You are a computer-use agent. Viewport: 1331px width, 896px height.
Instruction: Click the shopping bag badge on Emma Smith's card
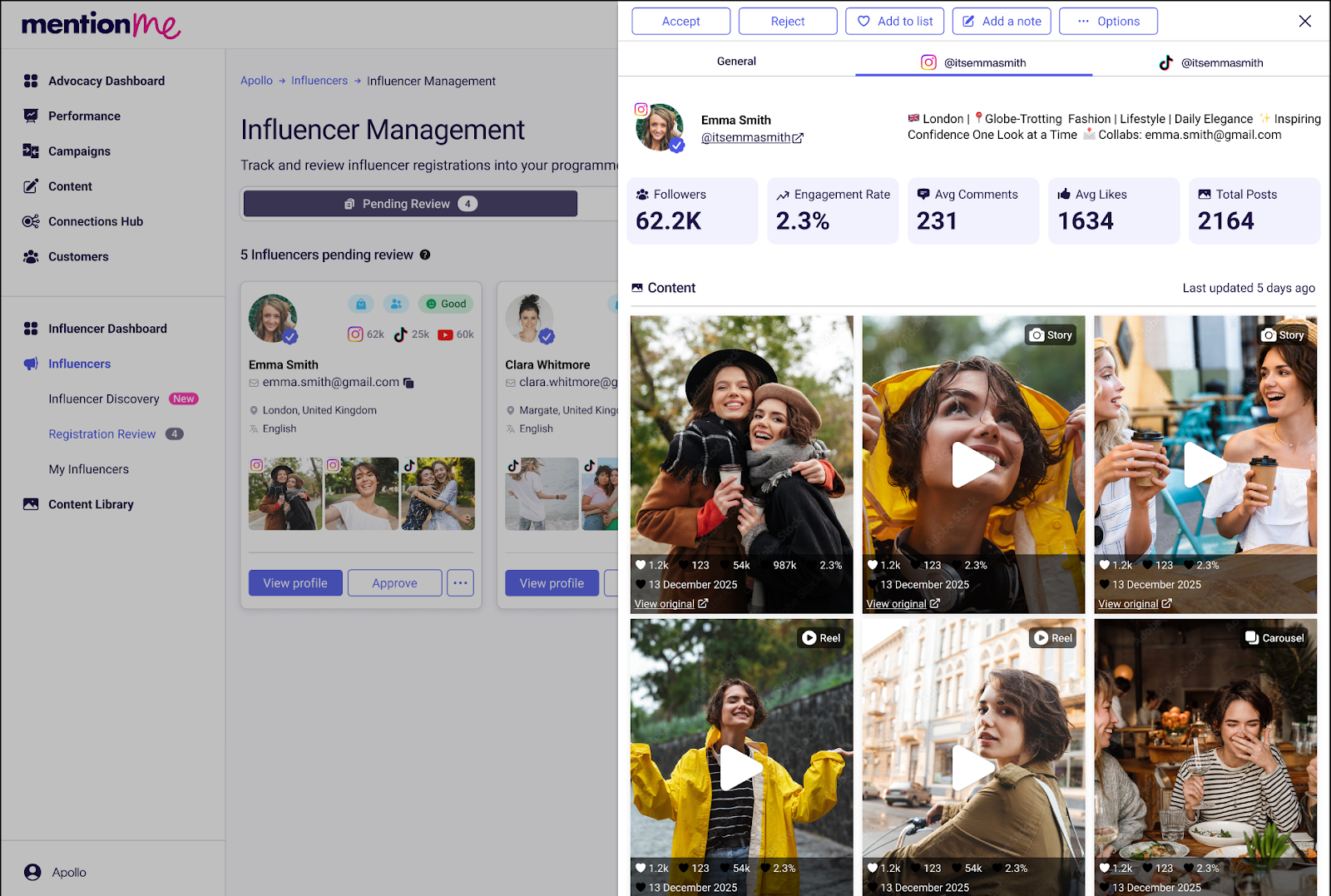coord(360,304)
